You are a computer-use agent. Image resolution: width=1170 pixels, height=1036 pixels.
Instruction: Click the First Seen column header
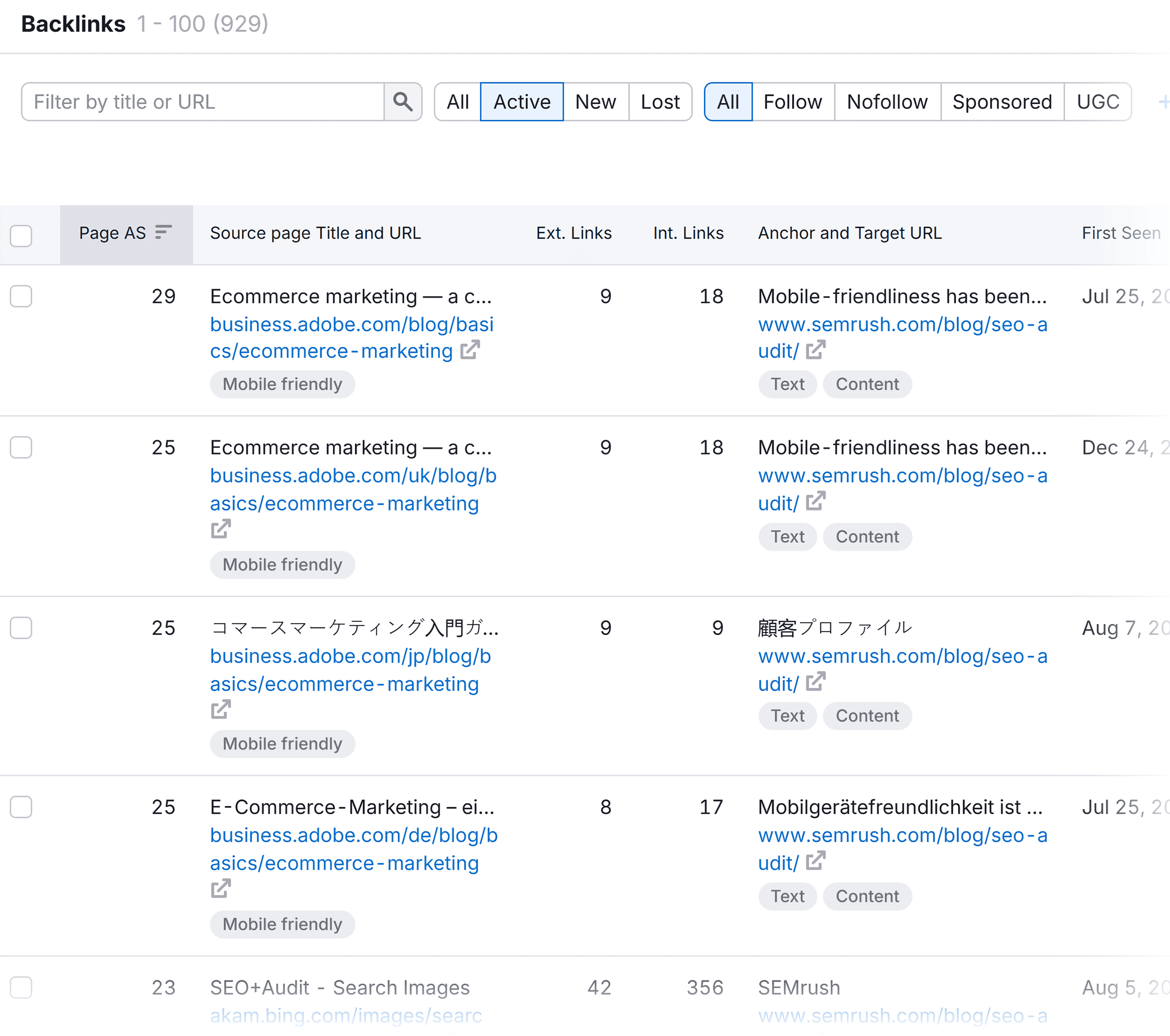click(1121, 233)
